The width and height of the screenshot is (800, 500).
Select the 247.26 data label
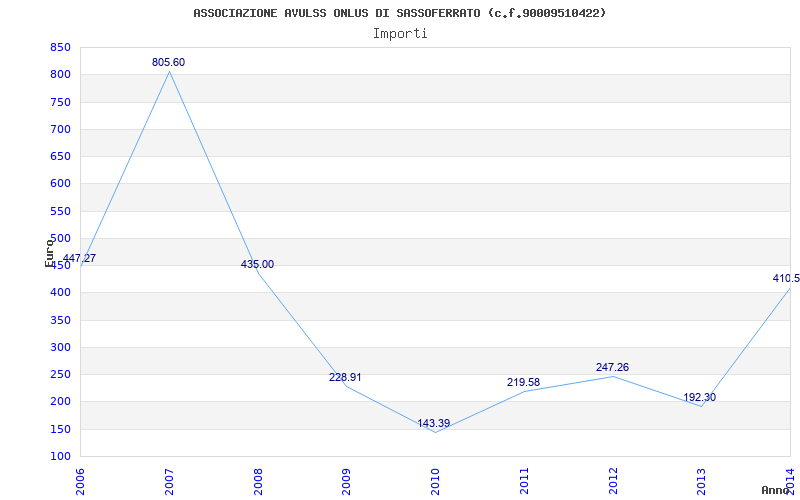click(x=612, y=367)
